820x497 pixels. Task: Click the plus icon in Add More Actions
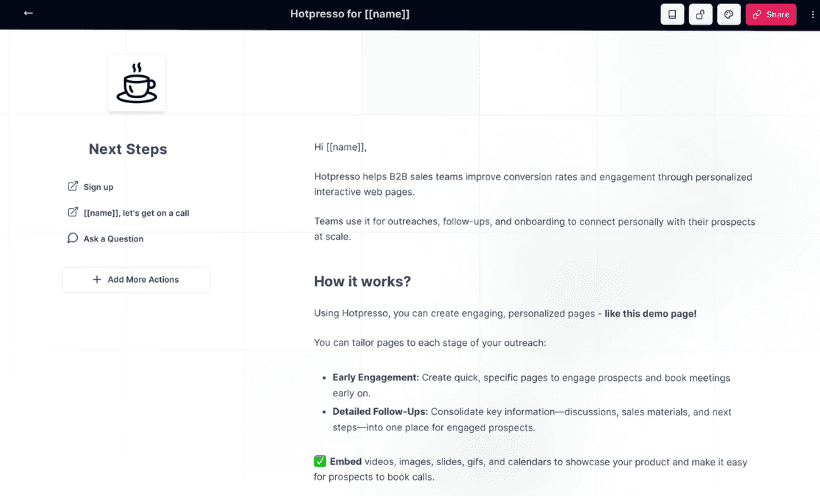(97, 279)
